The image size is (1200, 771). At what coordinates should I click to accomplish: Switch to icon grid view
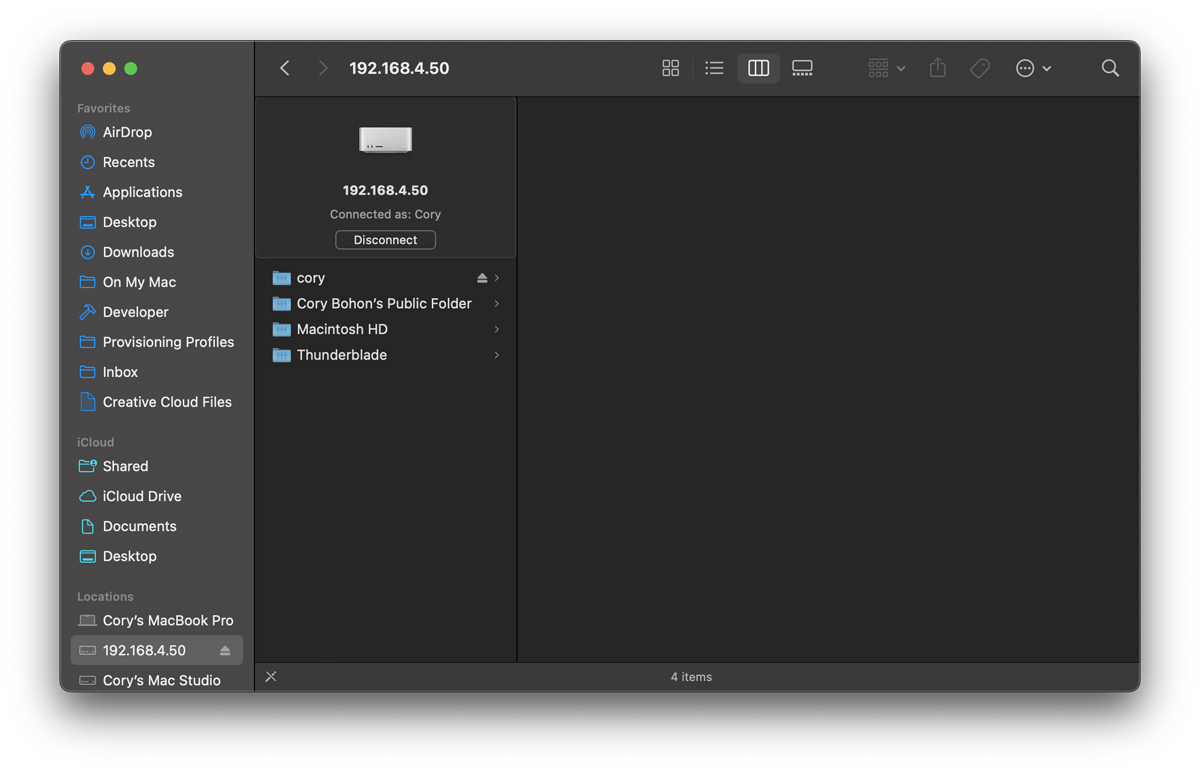coord(670,68)
